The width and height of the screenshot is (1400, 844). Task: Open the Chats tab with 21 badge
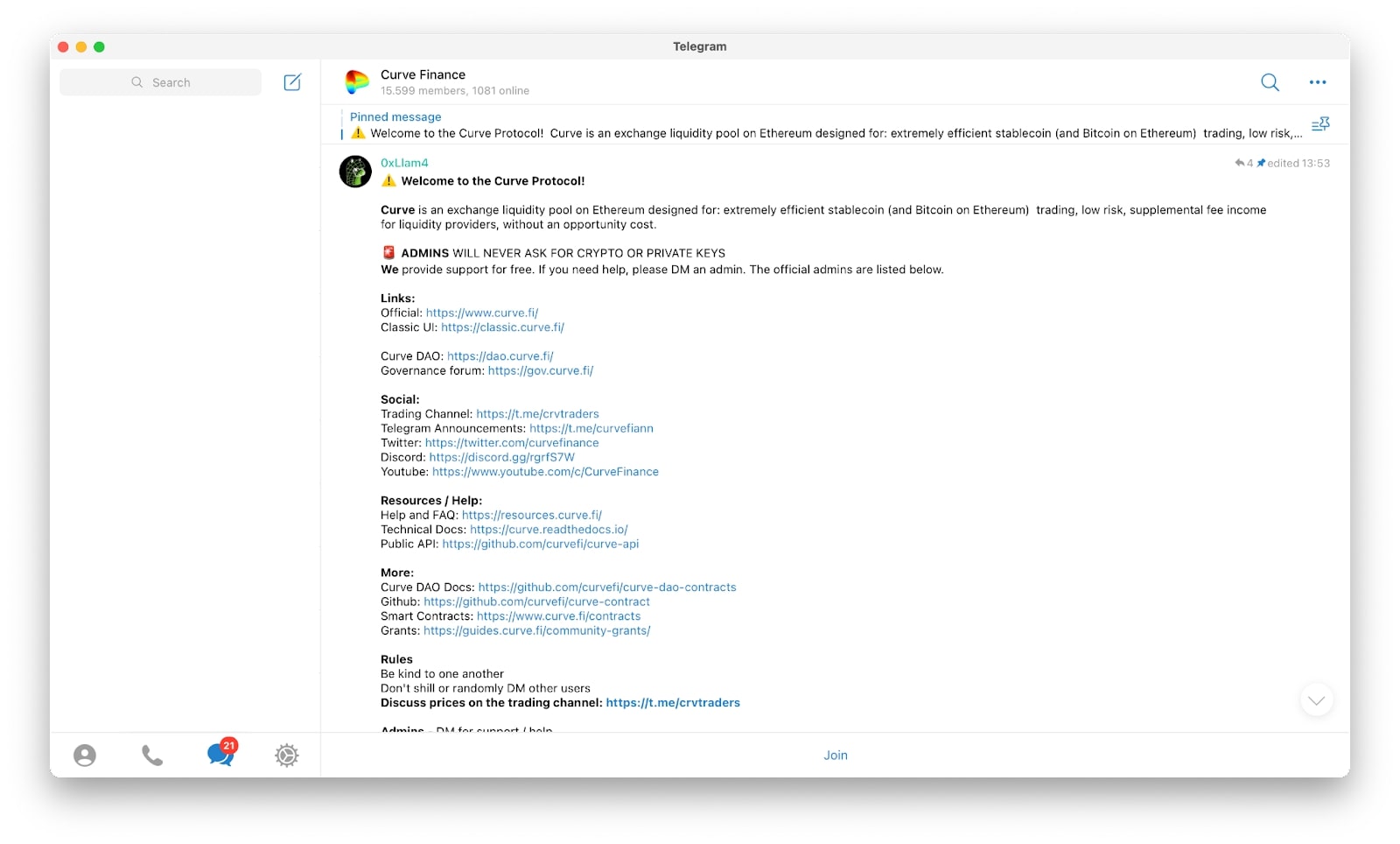coord(221,753)
